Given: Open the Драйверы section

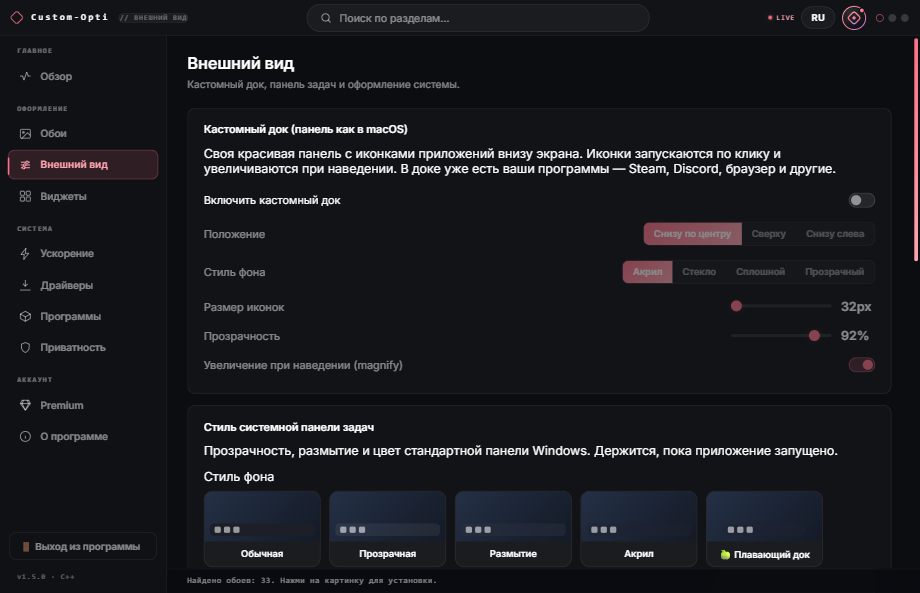Looking at the screenshot, I should (83, 285).
